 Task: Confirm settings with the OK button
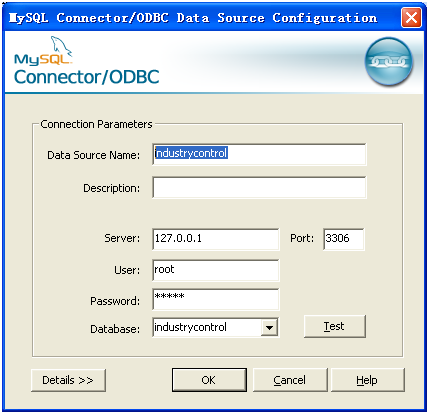coord(209,380)
